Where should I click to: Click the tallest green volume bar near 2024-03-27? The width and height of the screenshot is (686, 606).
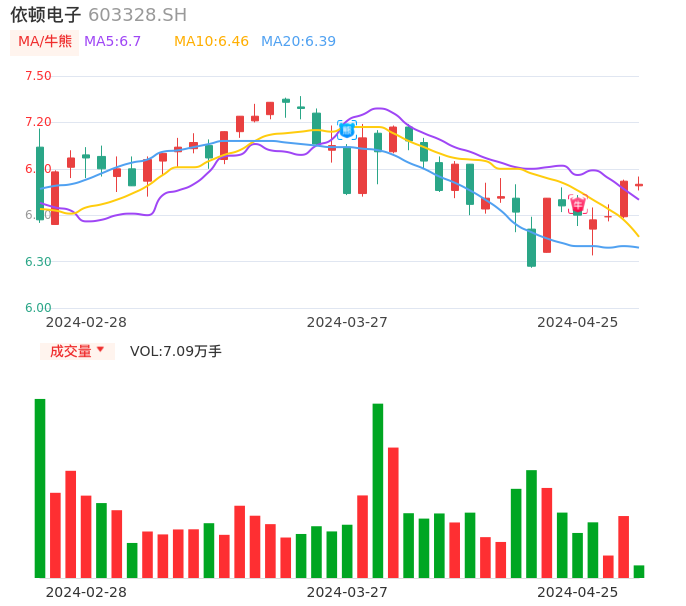pyautogui.click(x=378, y=490)
